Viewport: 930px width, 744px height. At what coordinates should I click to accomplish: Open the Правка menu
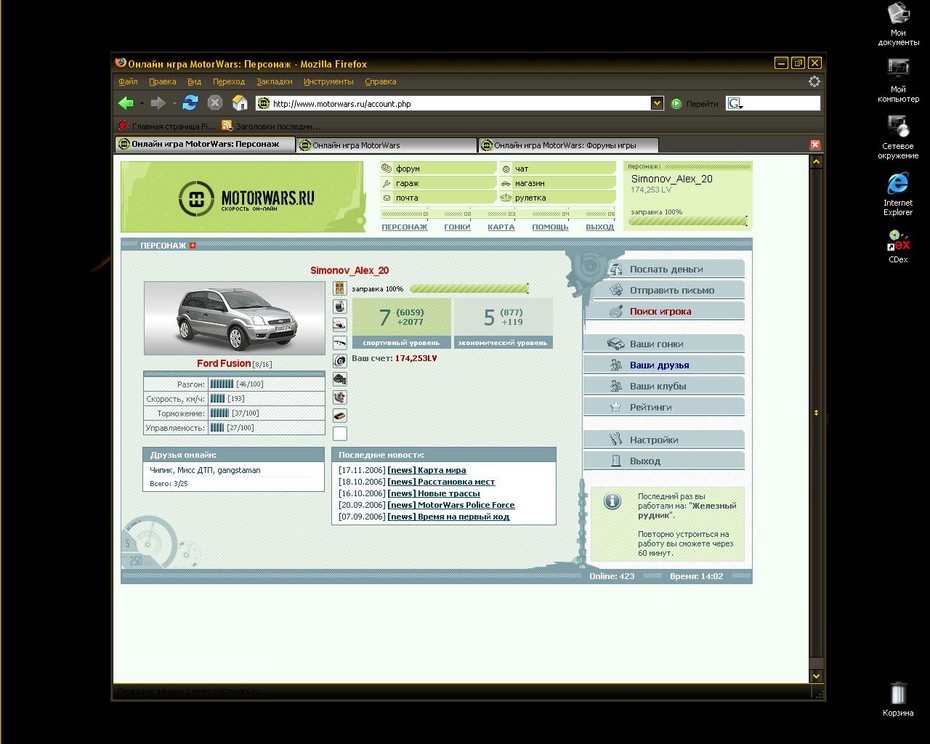[163, 81]
